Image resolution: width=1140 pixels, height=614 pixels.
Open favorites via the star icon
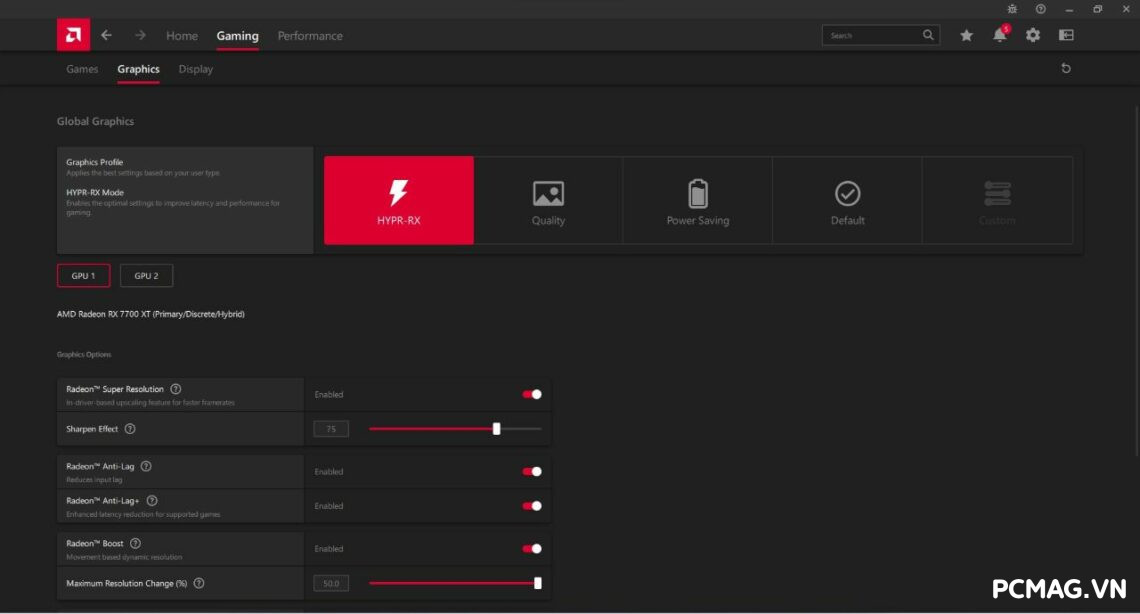[966, 35]
